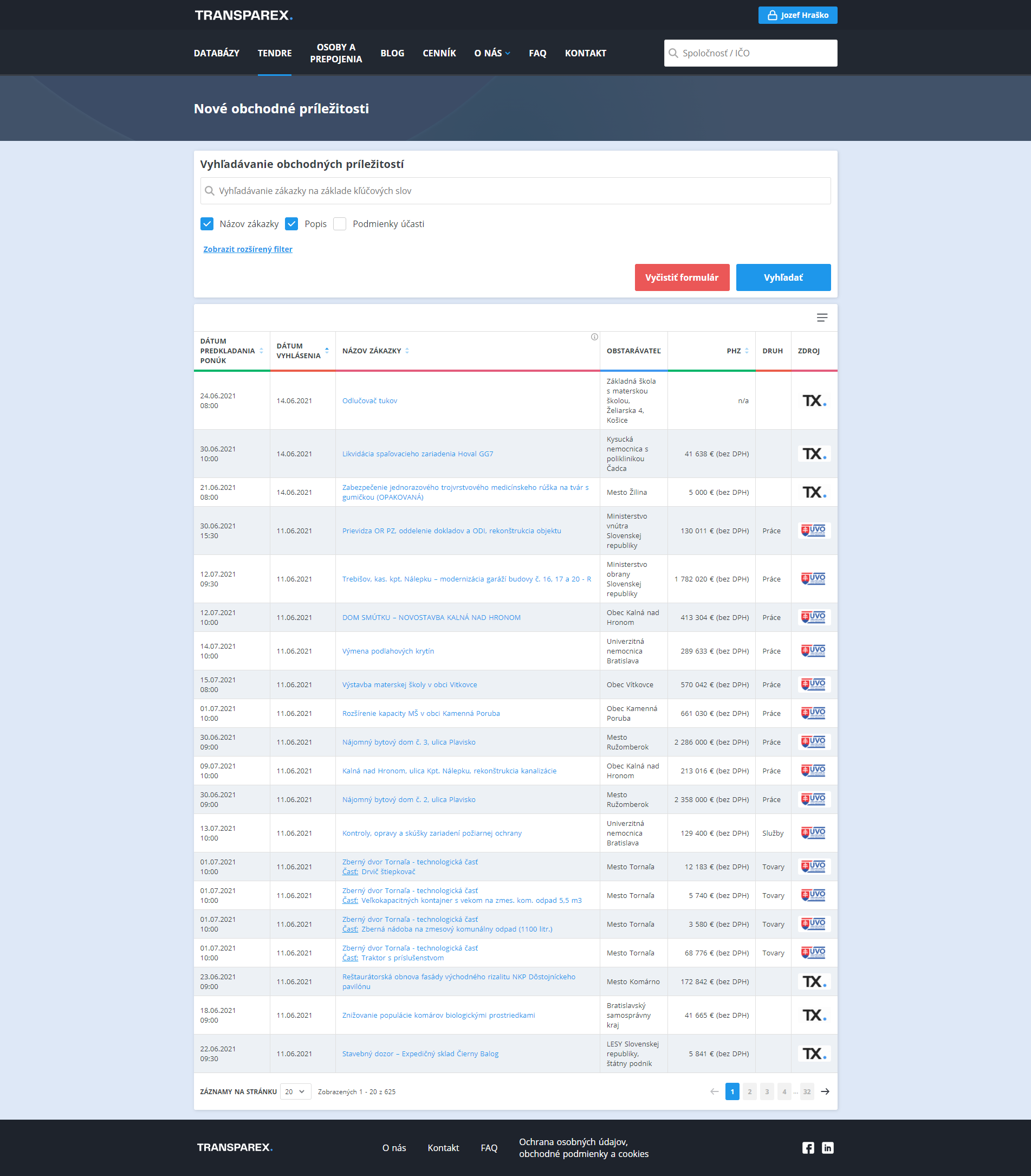Expand the rozšírený filter link
Screen dimensions: 1031x1176
tap(248, 249)
